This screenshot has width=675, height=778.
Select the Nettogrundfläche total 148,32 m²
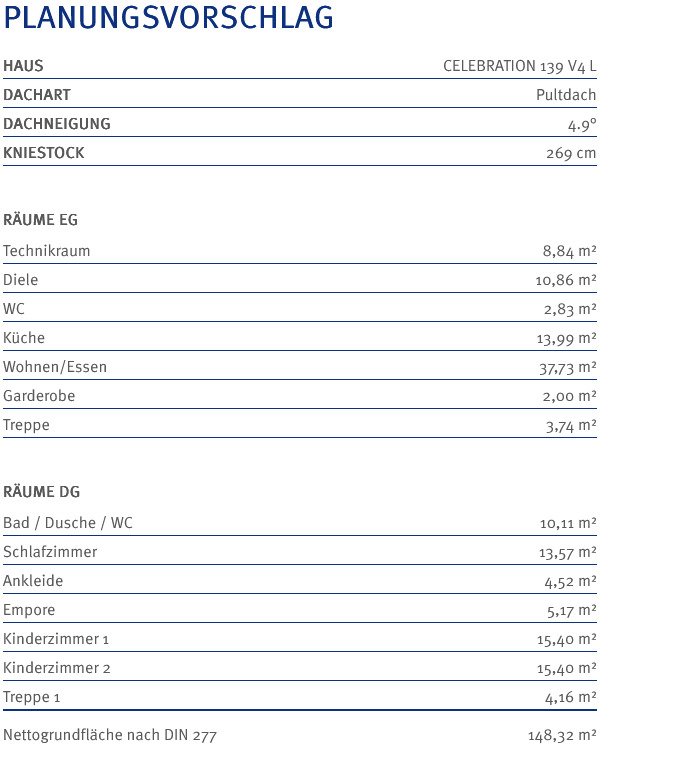(562, 735)
